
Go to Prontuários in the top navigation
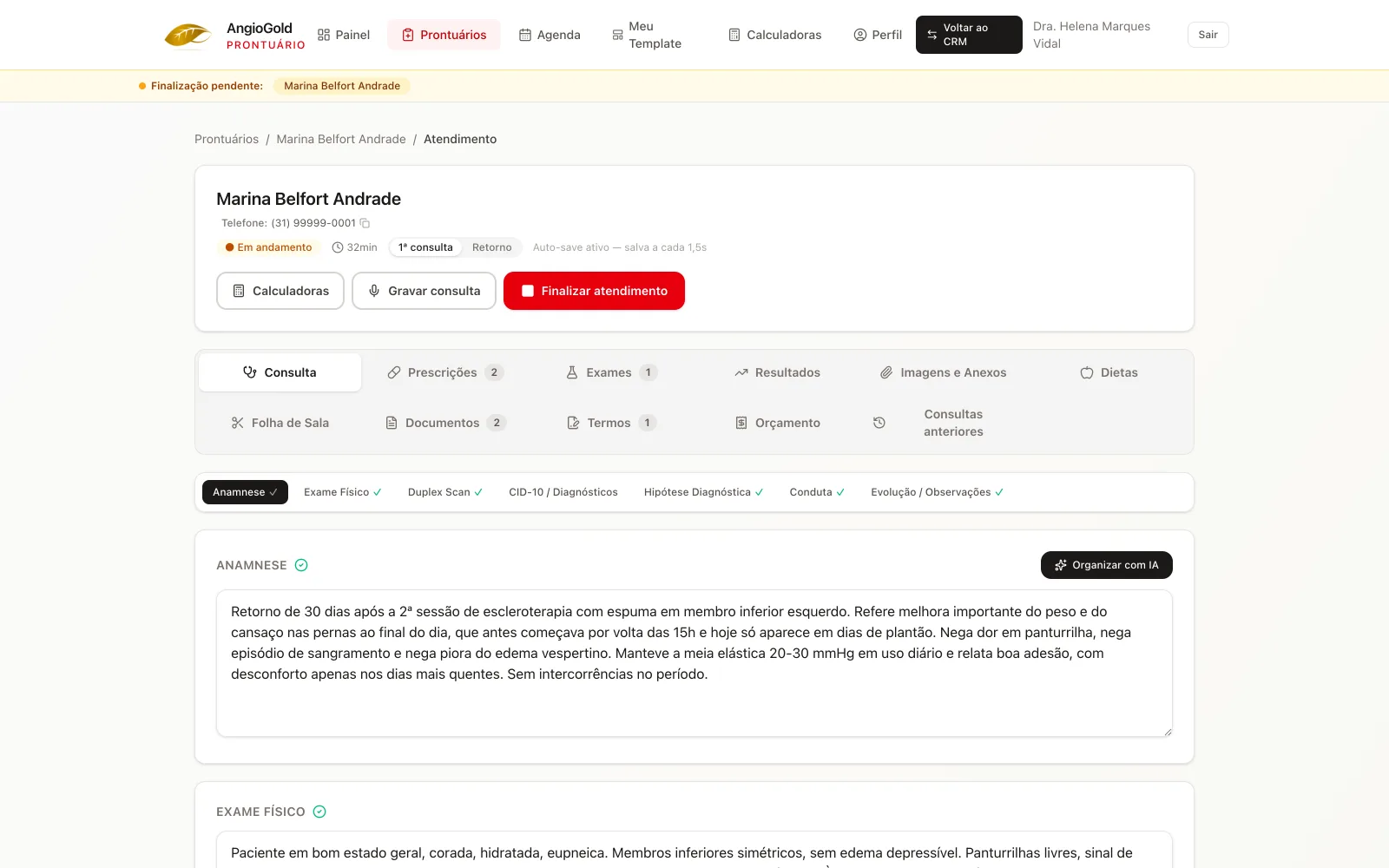(x=444, y=35)
